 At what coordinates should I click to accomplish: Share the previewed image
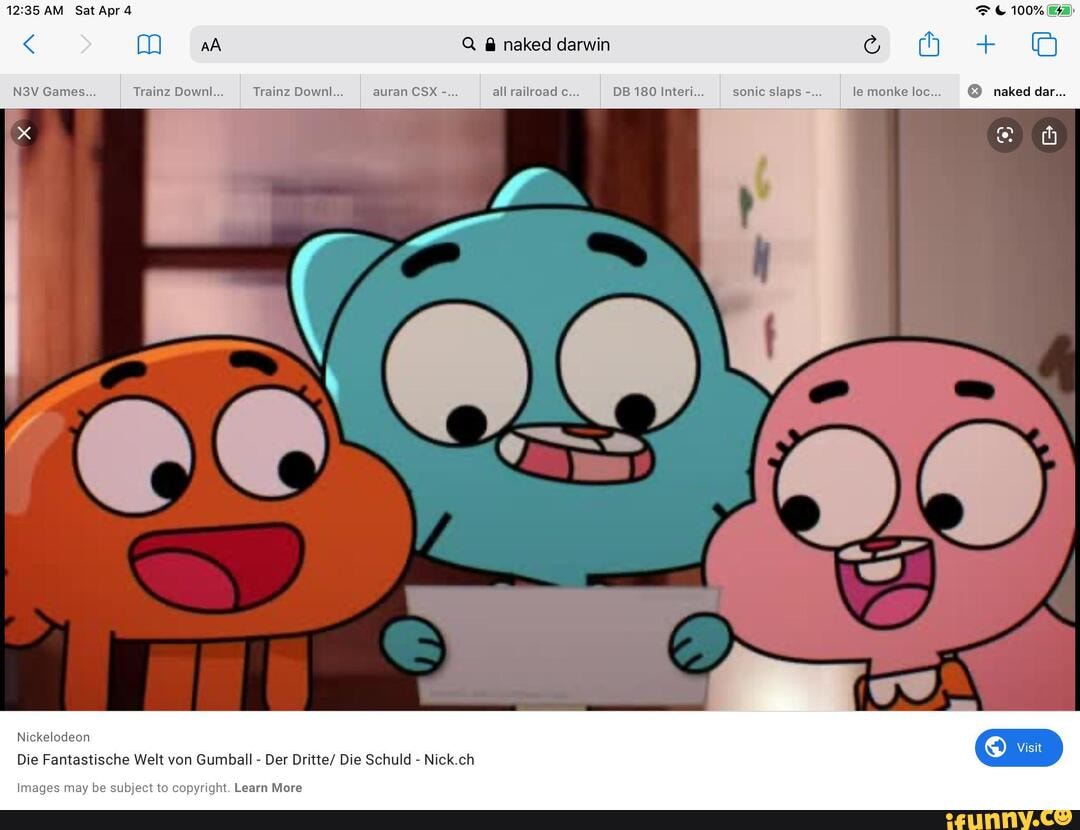coord(1049,135)
